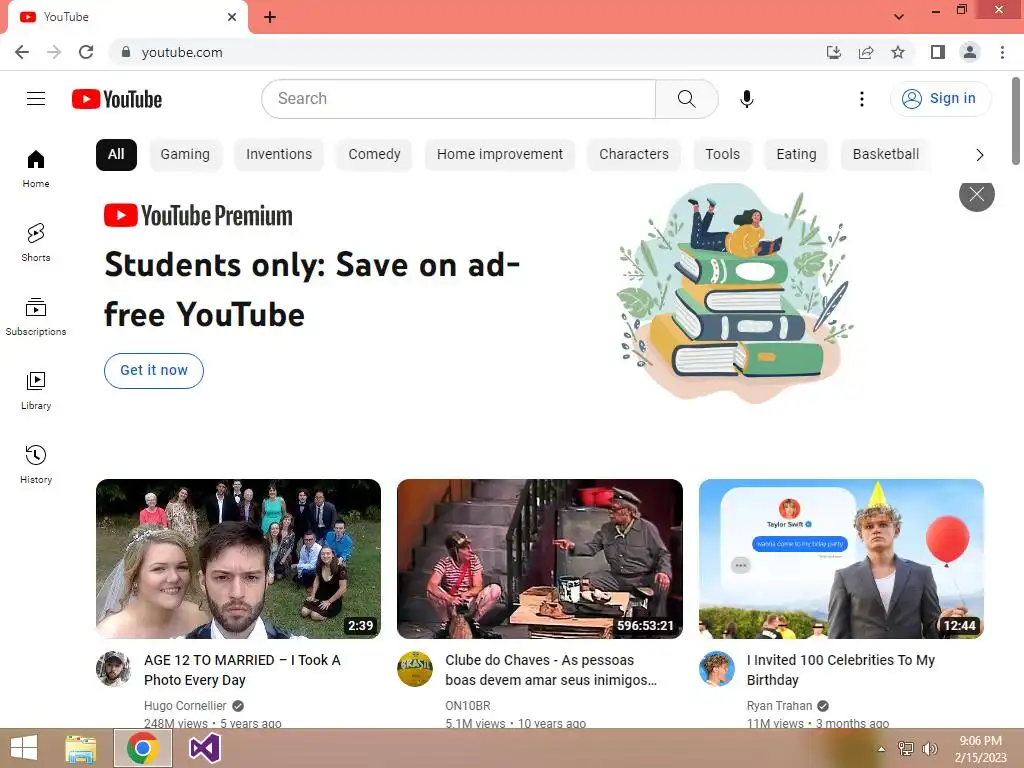This screenshot has height=768, width=1024.
Task: Open a new browser tab
Action: (x=270, y=18)
